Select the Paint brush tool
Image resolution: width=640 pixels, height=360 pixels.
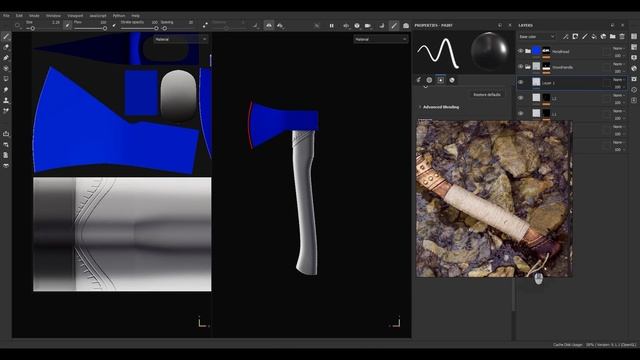click(x=6, y=37)
